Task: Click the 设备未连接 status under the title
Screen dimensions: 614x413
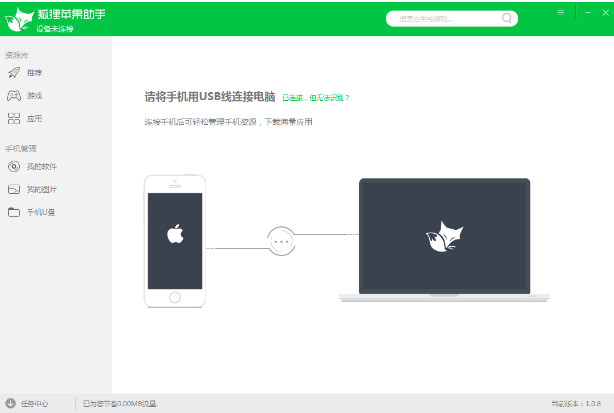Action: pos(55,29)
